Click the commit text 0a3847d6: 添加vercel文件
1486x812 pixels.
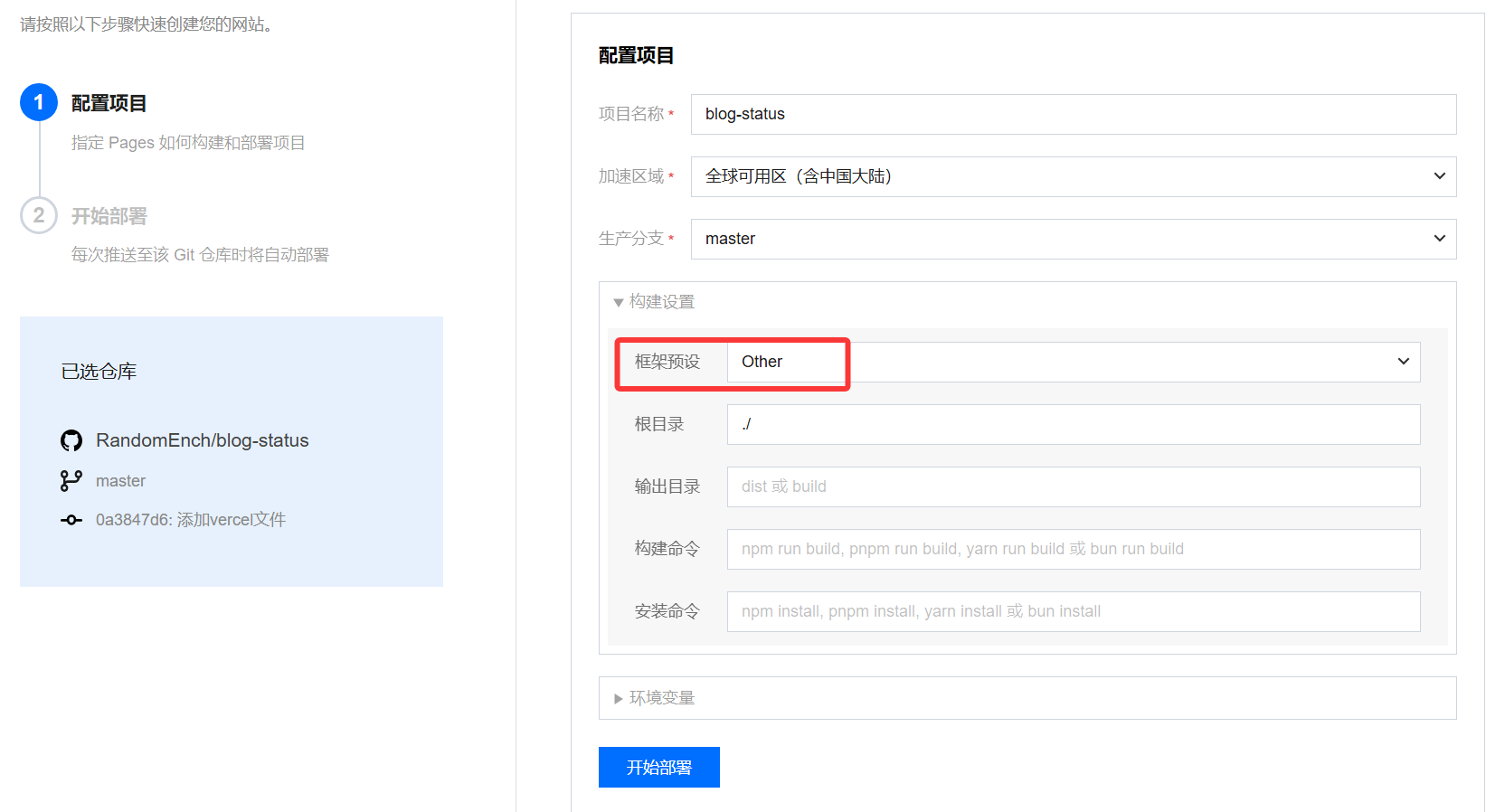[191, 520]
